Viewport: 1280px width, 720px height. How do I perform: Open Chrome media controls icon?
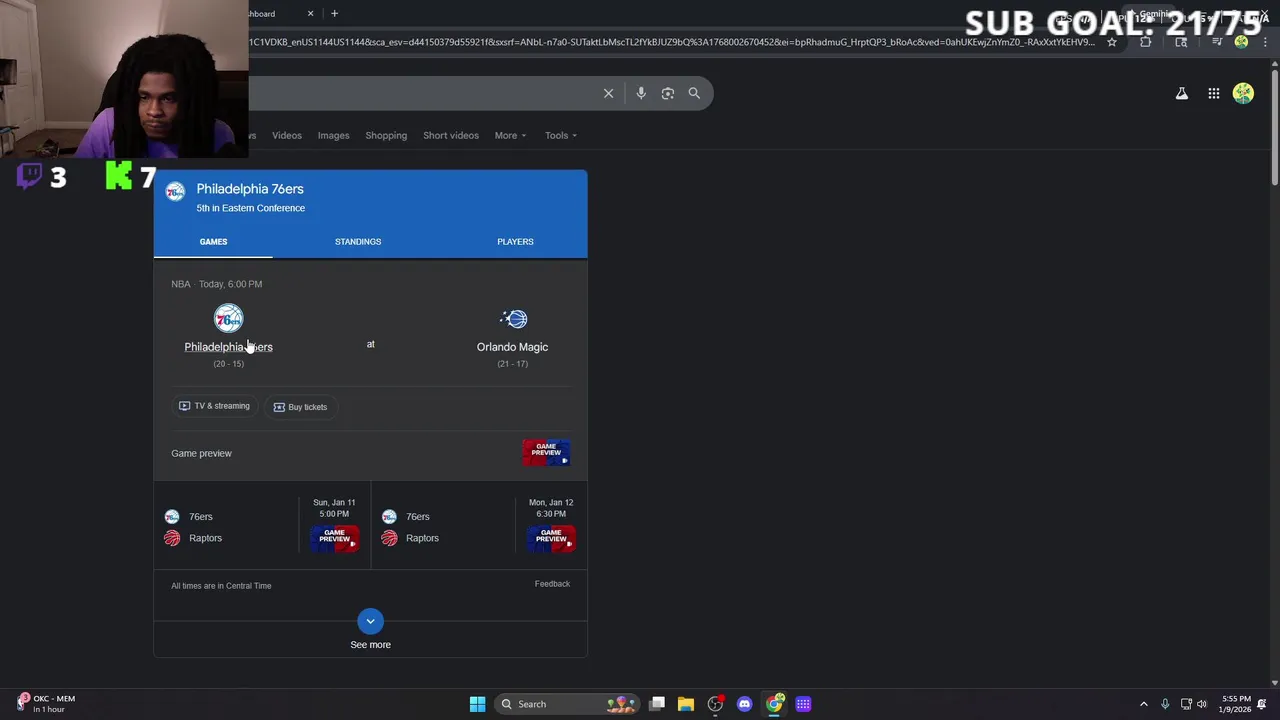click(1217, 42)
